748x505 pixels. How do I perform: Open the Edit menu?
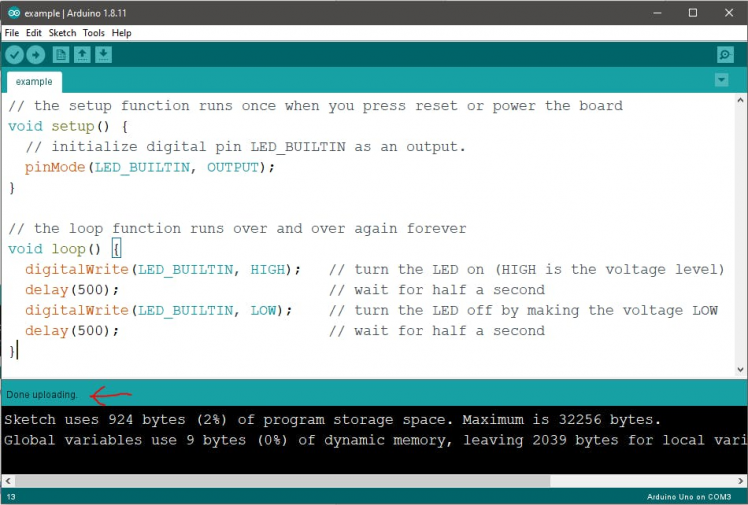34,33
